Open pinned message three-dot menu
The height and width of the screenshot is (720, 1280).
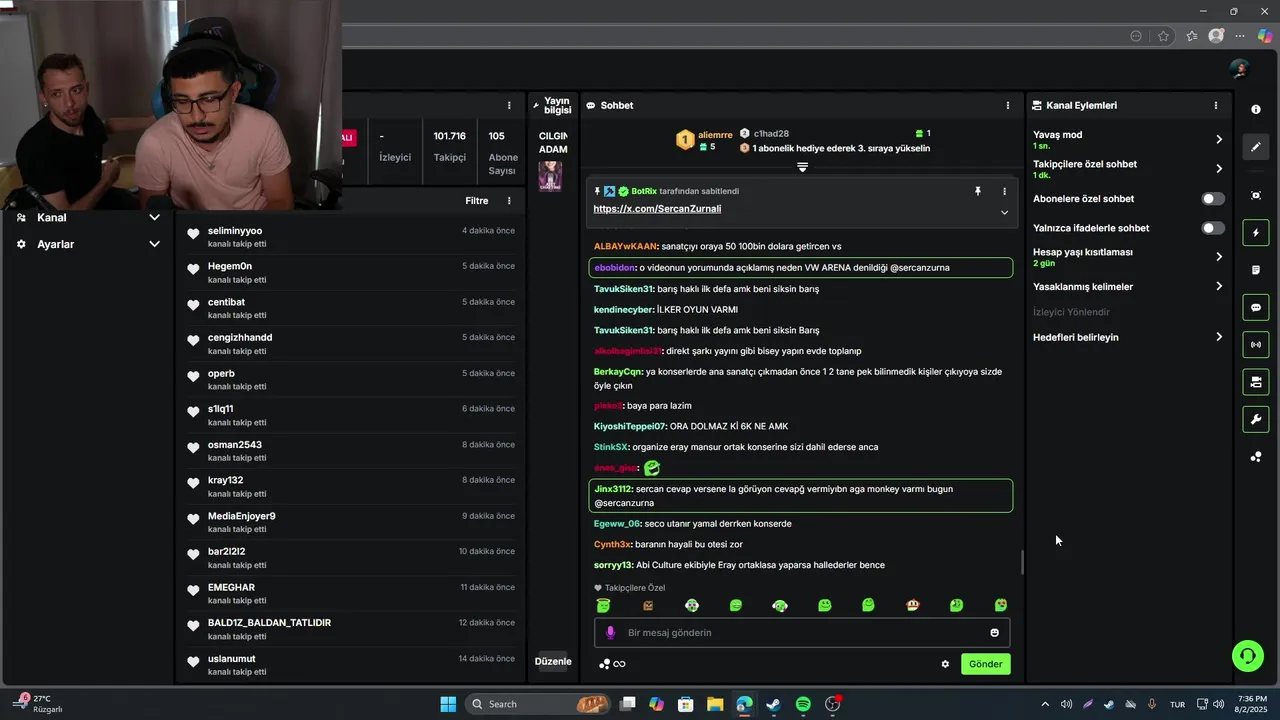pos(1004,191)
